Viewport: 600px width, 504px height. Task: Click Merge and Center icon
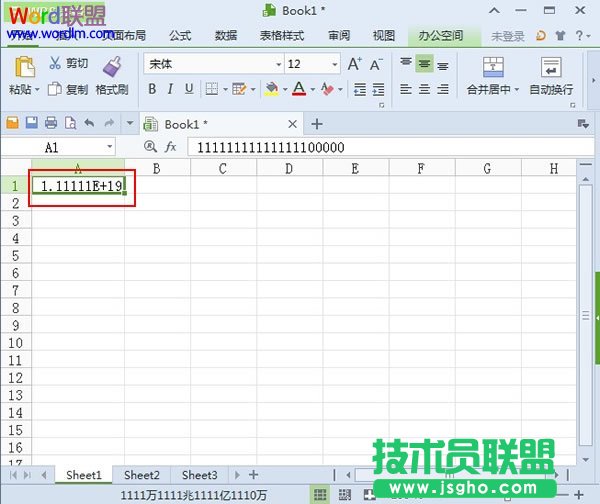tap(493, 67)
